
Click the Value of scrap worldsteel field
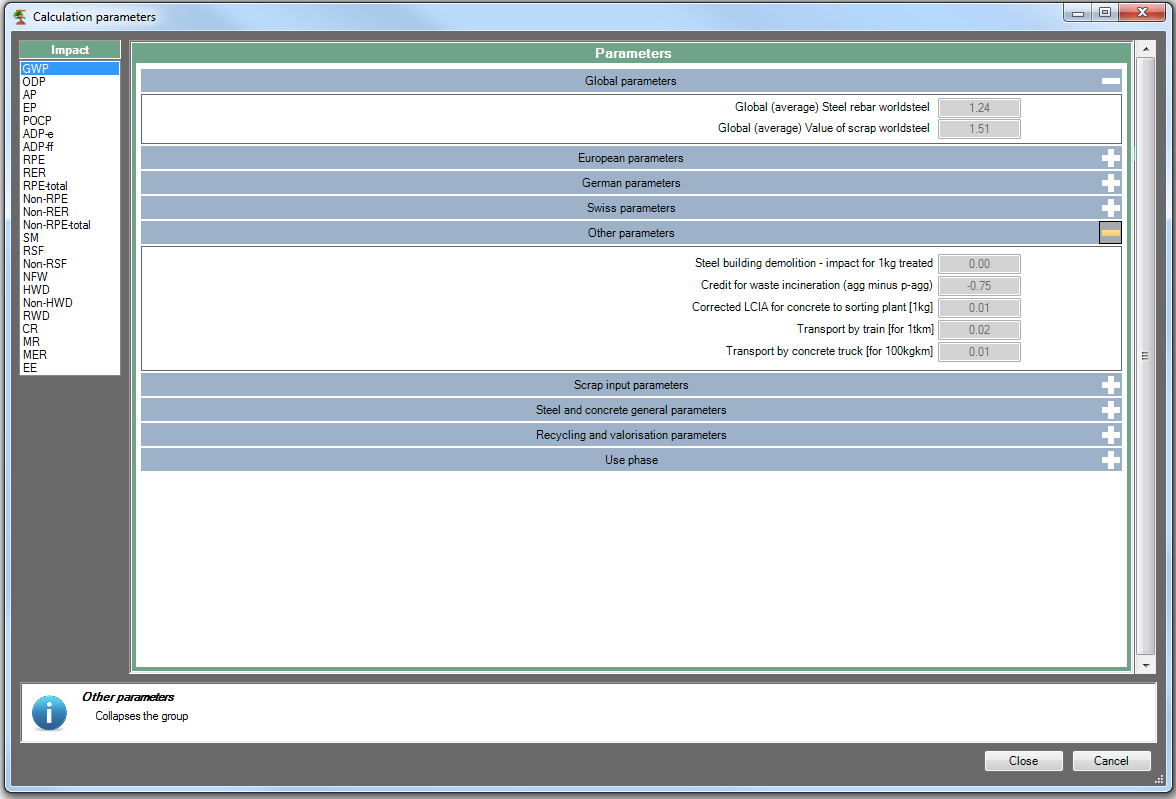tap(979, 129)
